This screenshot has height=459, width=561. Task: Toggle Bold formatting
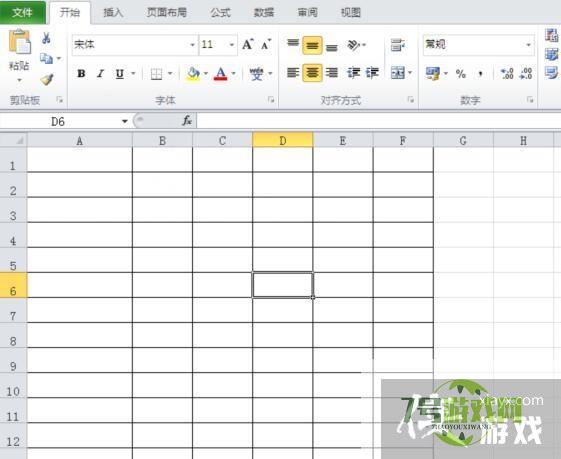click(81, 73)
